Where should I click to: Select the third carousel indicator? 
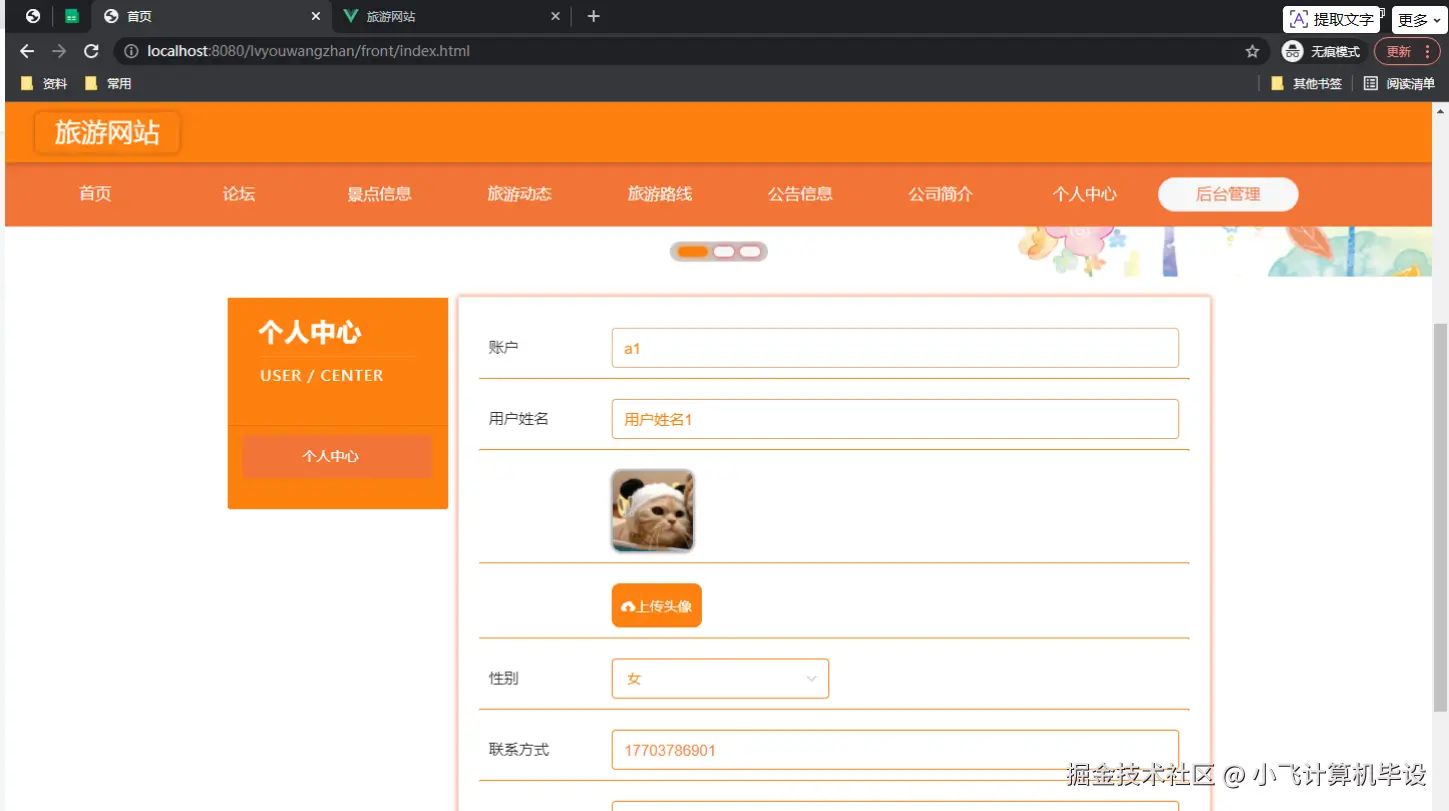[x=750, y=252]
